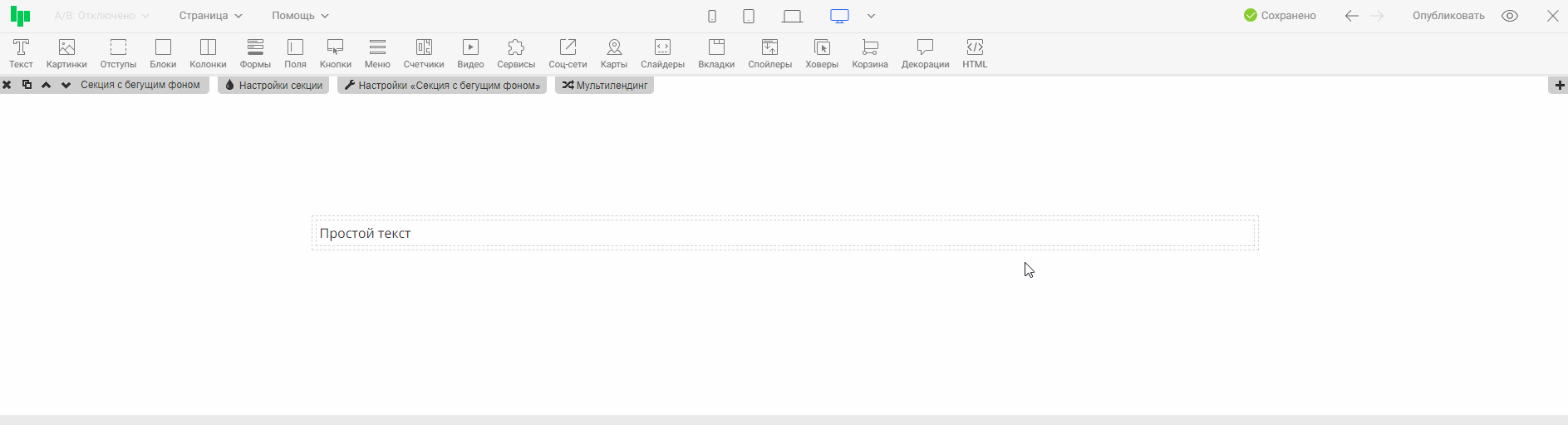This screenshot has height=425, width=1568.
Task: Expand the device size dropdown arrow
Action: coord(871,16)
